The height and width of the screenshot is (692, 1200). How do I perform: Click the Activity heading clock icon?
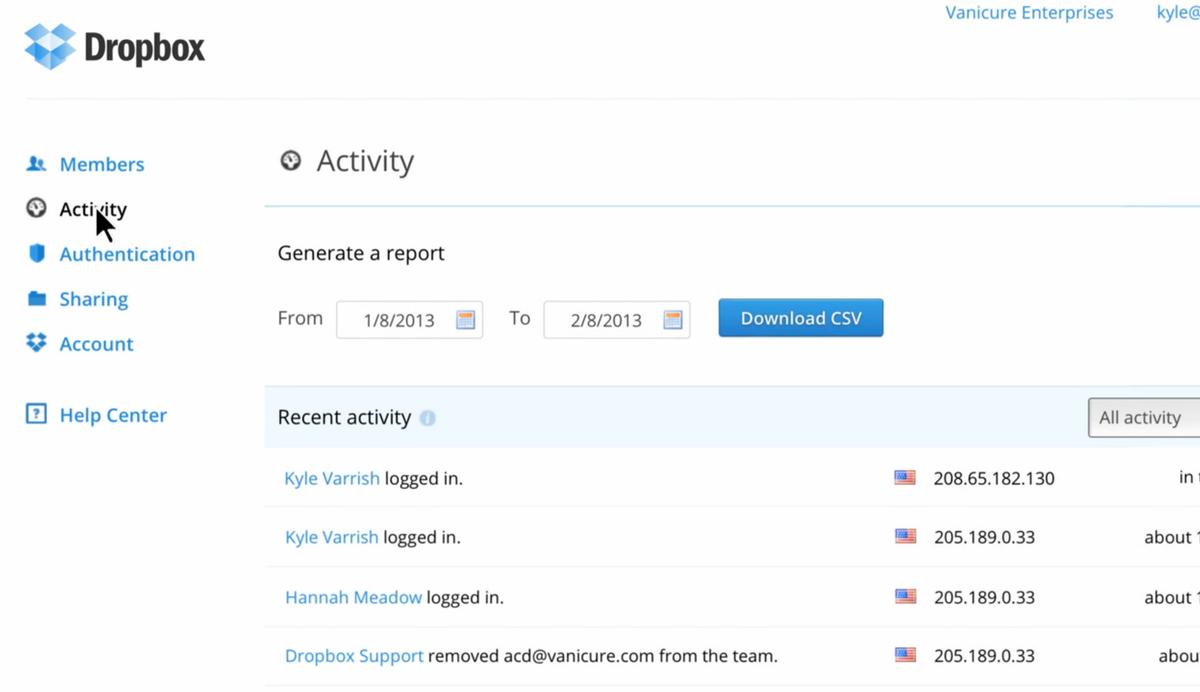tap(290, 160)
